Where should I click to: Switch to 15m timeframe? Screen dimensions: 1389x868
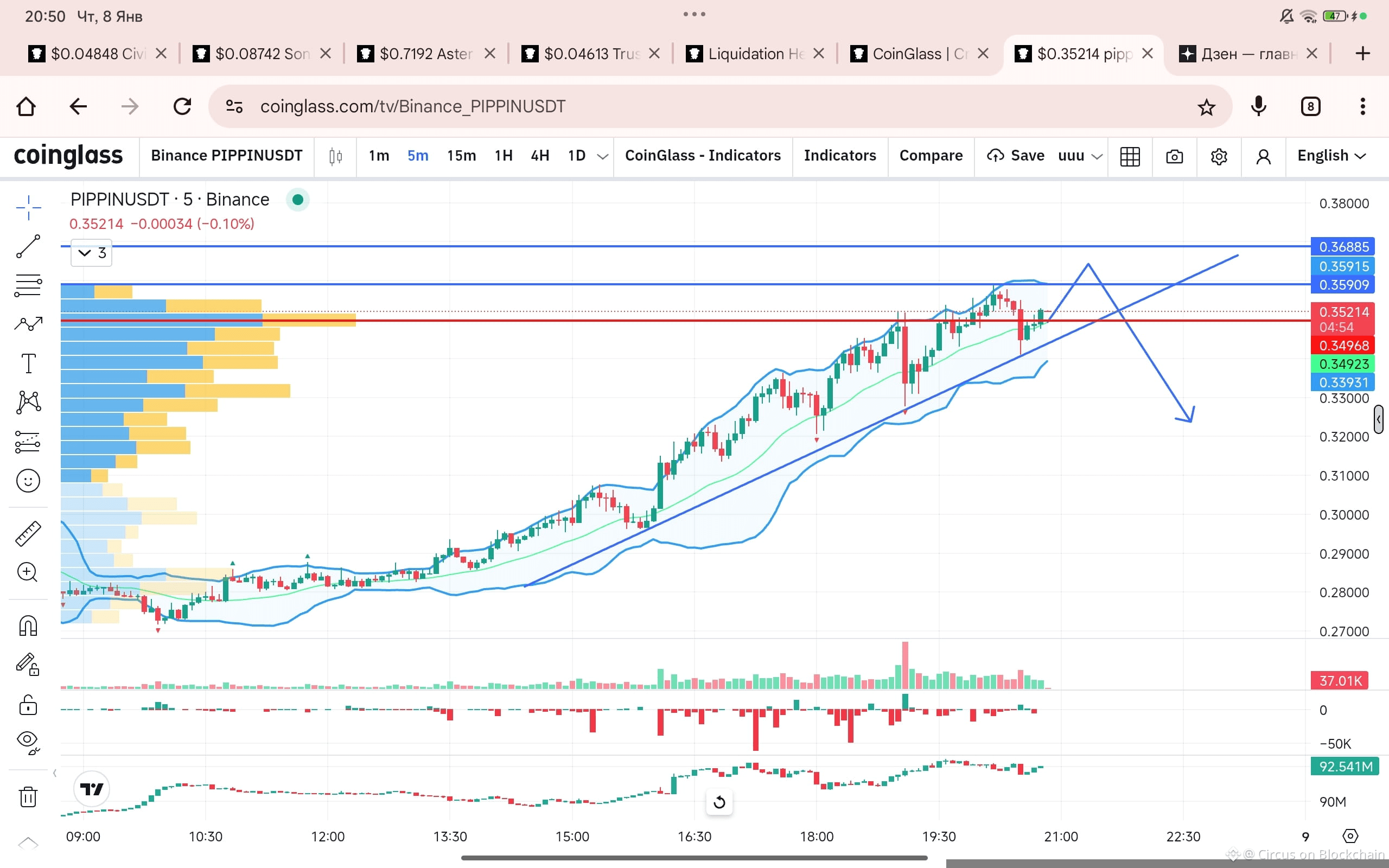coord(462,156)
